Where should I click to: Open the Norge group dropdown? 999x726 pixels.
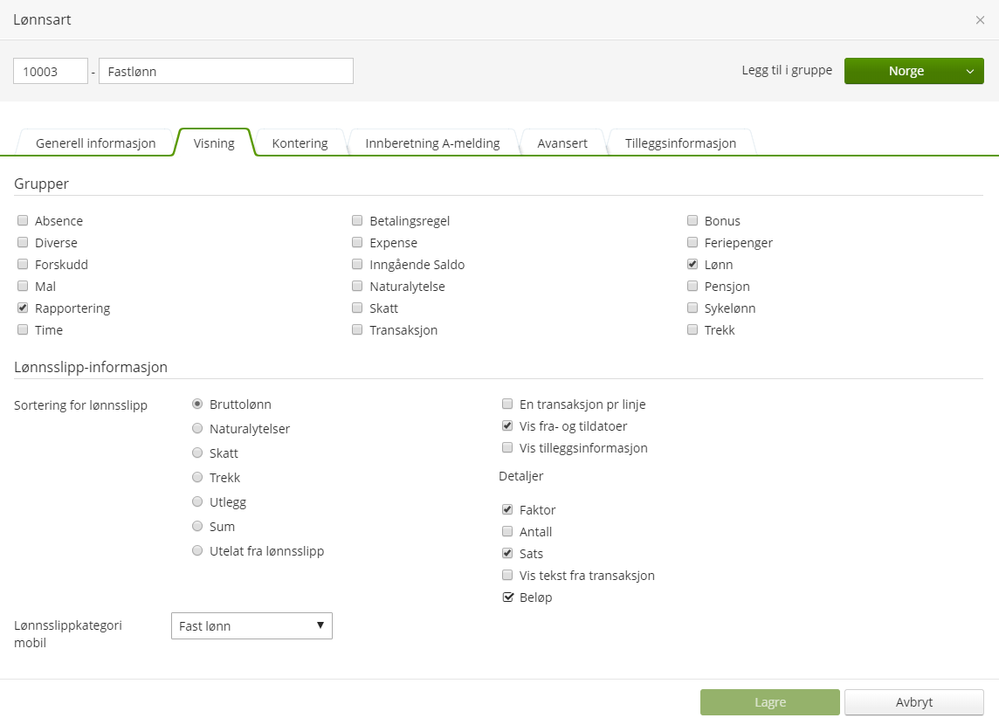914,71
